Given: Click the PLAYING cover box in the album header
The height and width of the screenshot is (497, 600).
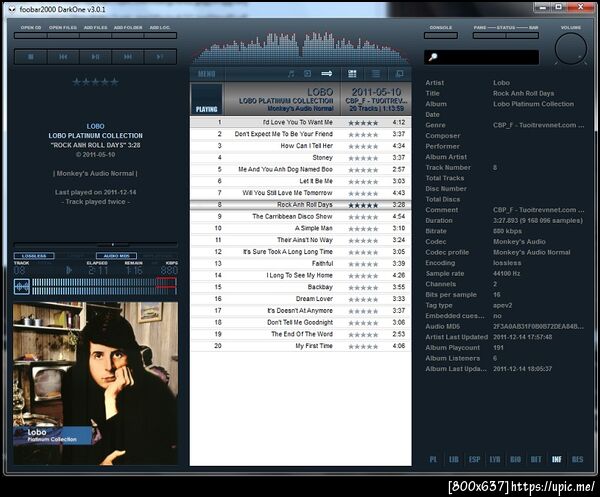Looking at the screenshot, I should click(207, 99).
